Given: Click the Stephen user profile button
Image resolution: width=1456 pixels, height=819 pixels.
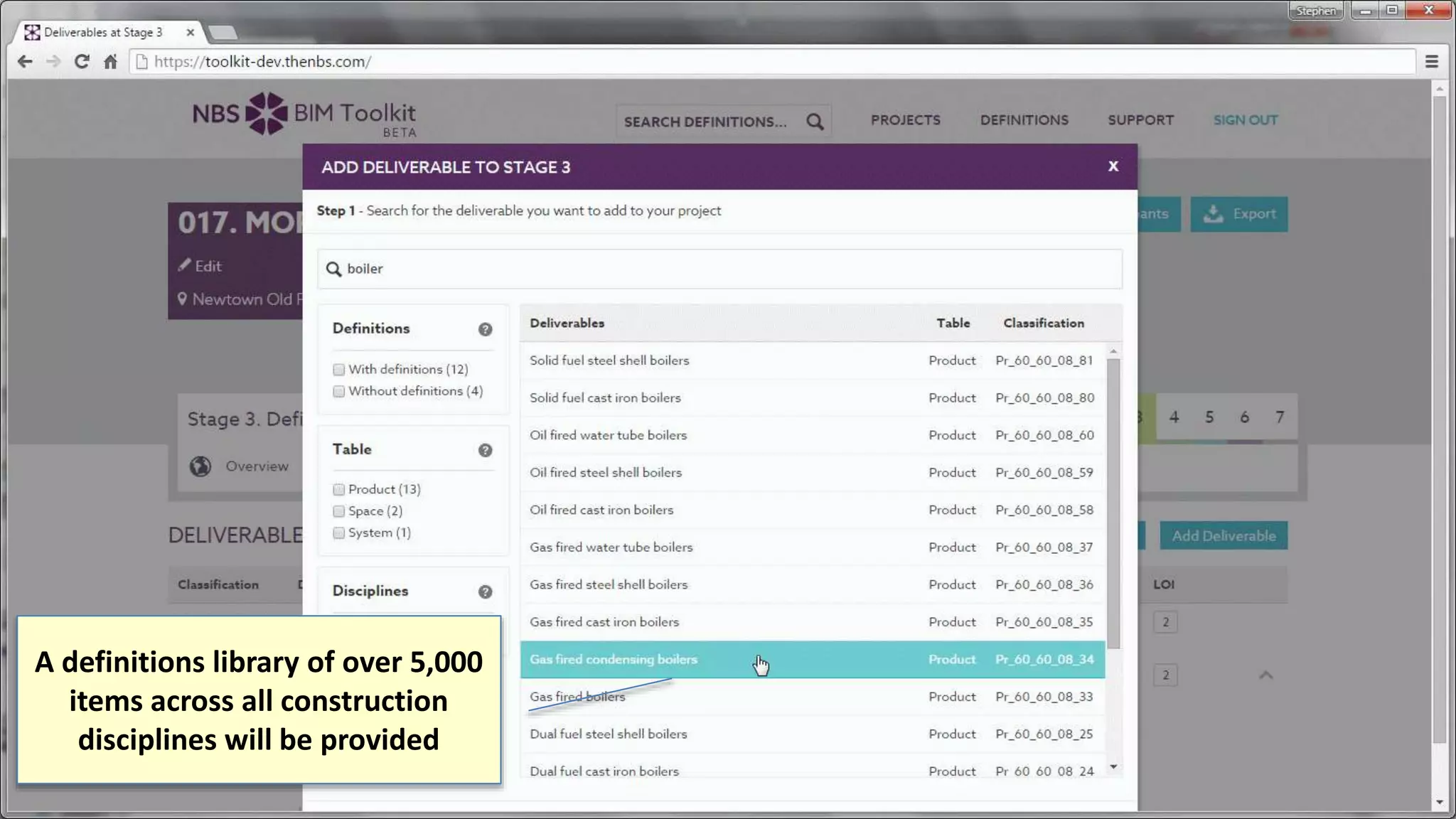Looking at the screenshot, I should (1316, 11).
